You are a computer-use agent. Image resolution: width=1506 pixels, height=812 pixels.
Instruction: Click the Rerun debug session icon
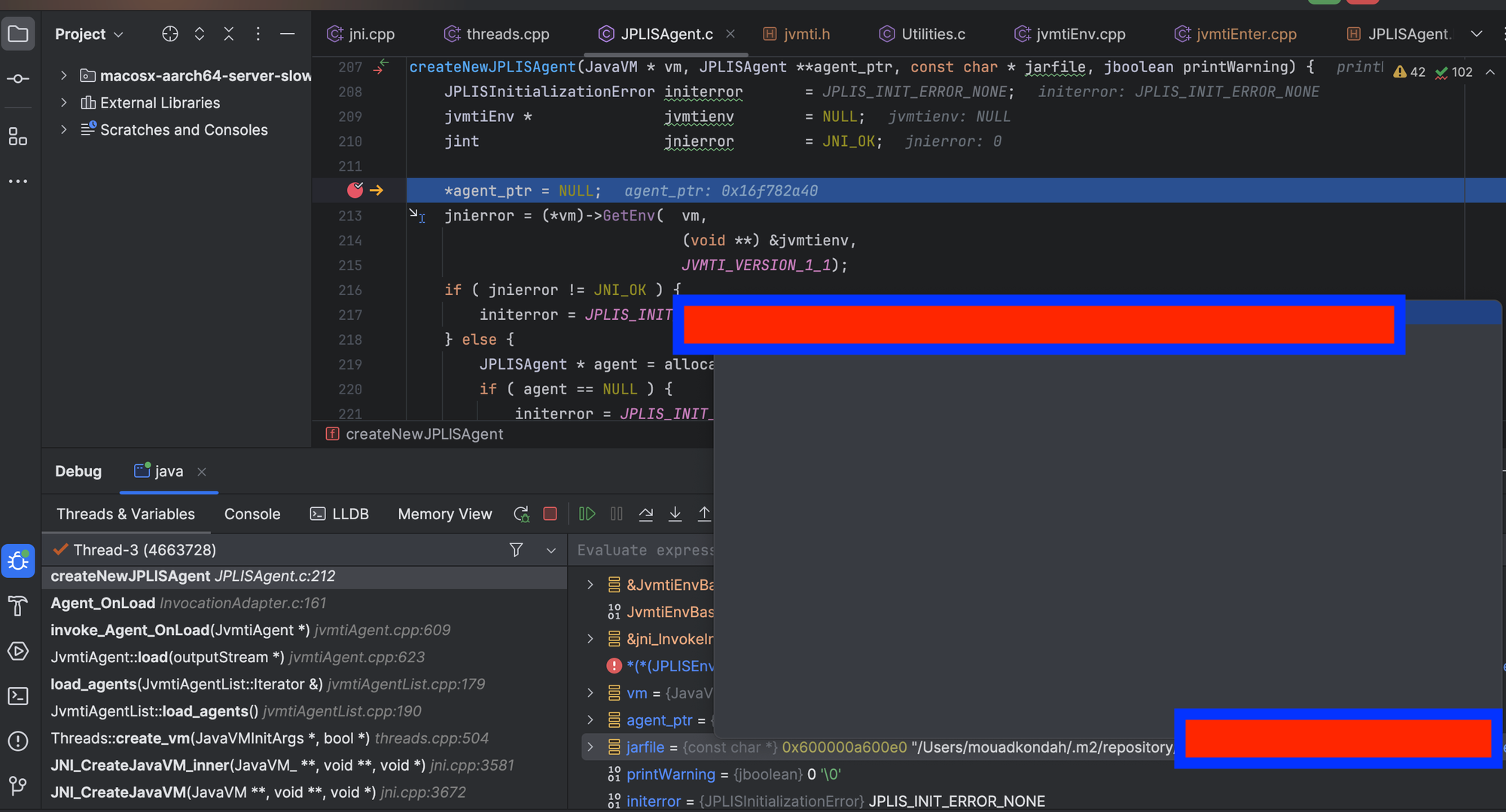[x=521, y=514]
